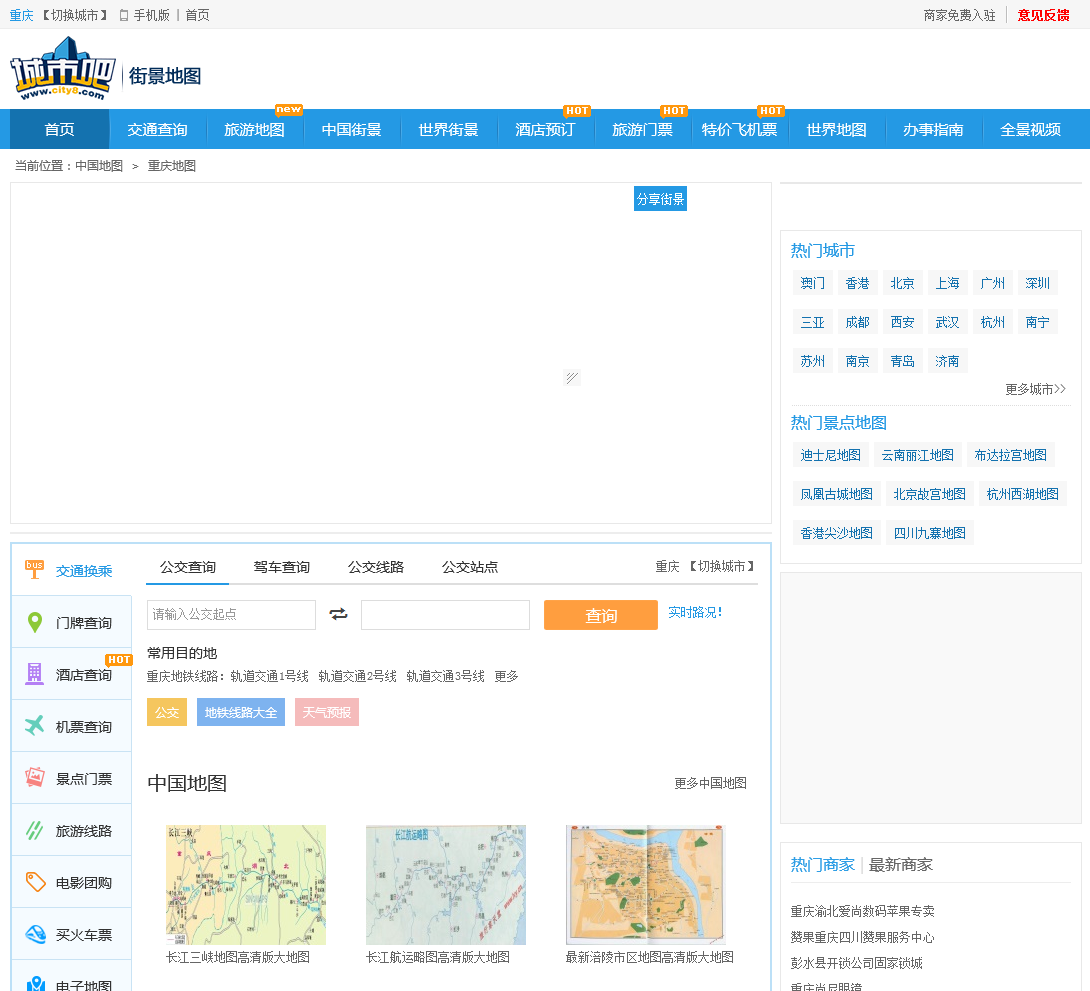This screenshot has height=991, width=1090.
Task: Click the 分享街景 button
Action: tap(660, 199)
